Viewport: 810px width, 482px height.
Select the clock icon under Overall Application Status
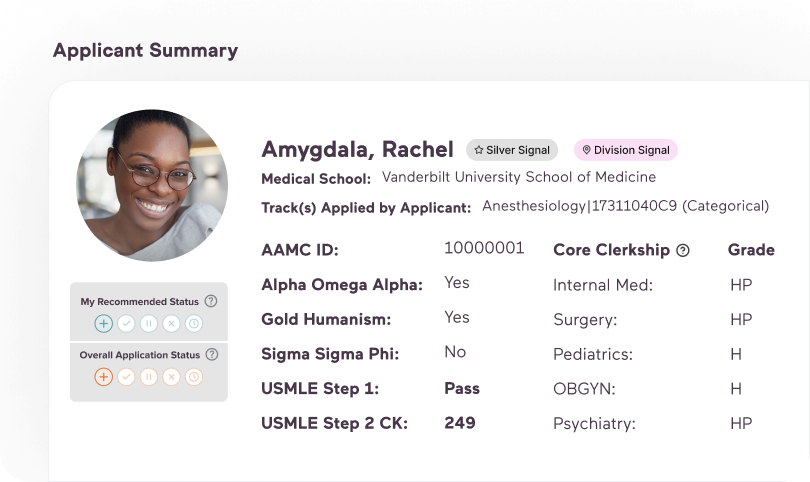194,377
